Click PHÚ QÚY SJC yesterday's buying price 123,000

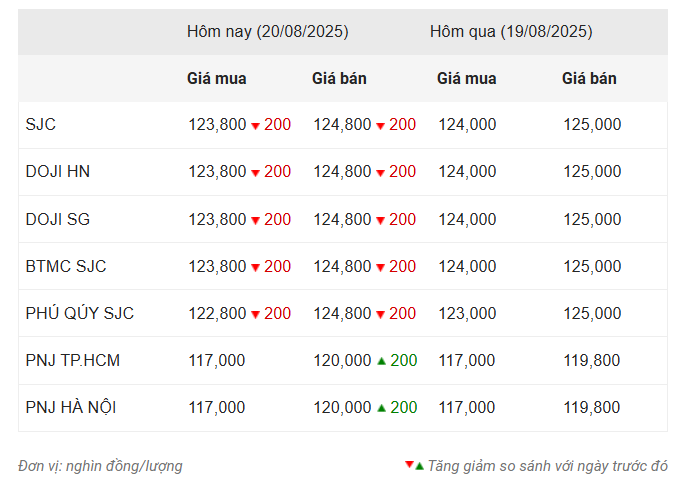click(x=467, y=313)
